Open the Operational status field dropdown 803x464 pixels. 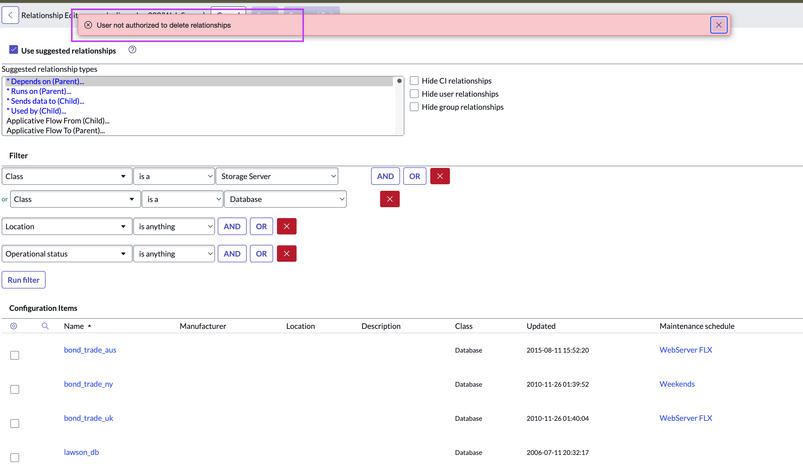pyautogui.click(x=67, y=254)
